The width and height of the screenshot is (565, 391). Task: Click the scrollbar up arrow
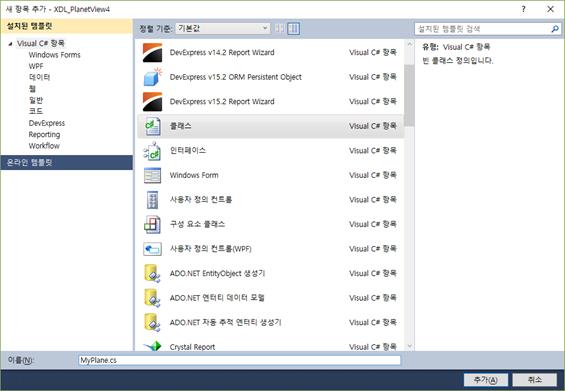(409, 44)
